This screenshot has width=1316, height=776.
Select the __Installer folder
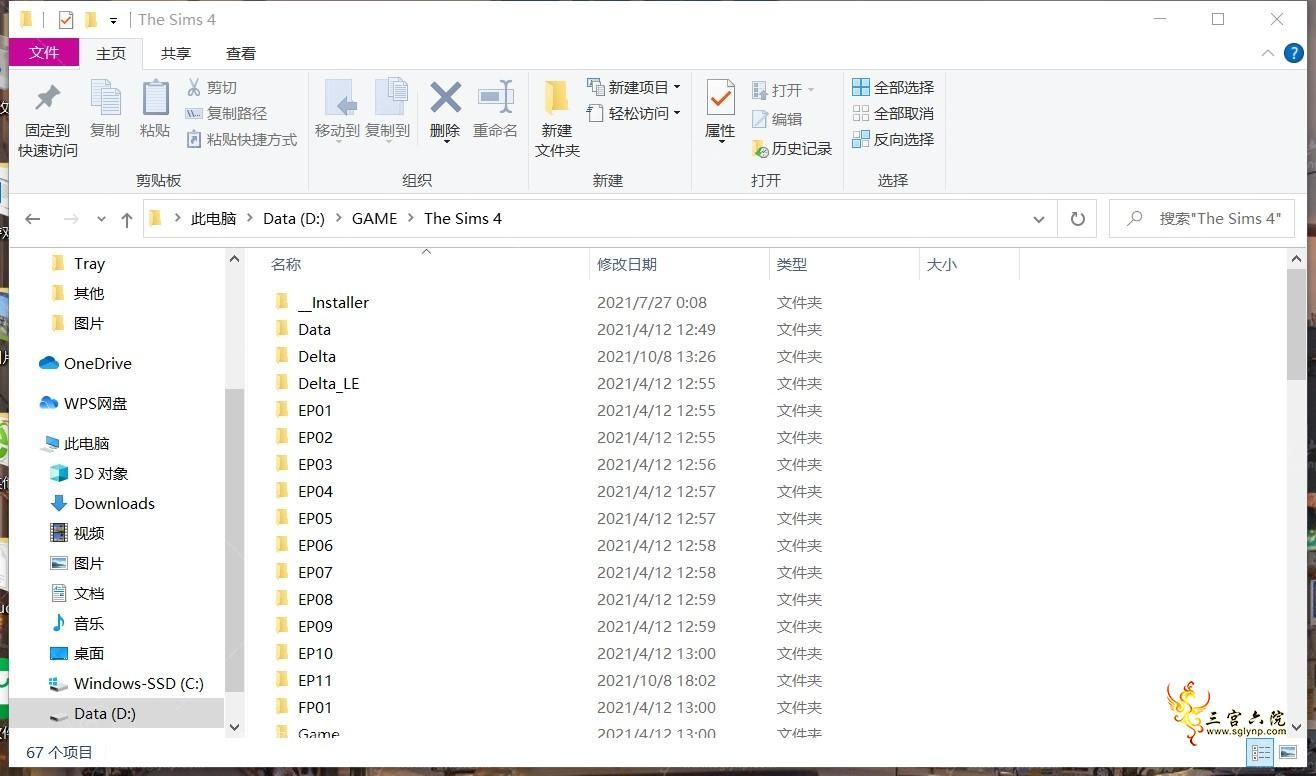[333, 302]
